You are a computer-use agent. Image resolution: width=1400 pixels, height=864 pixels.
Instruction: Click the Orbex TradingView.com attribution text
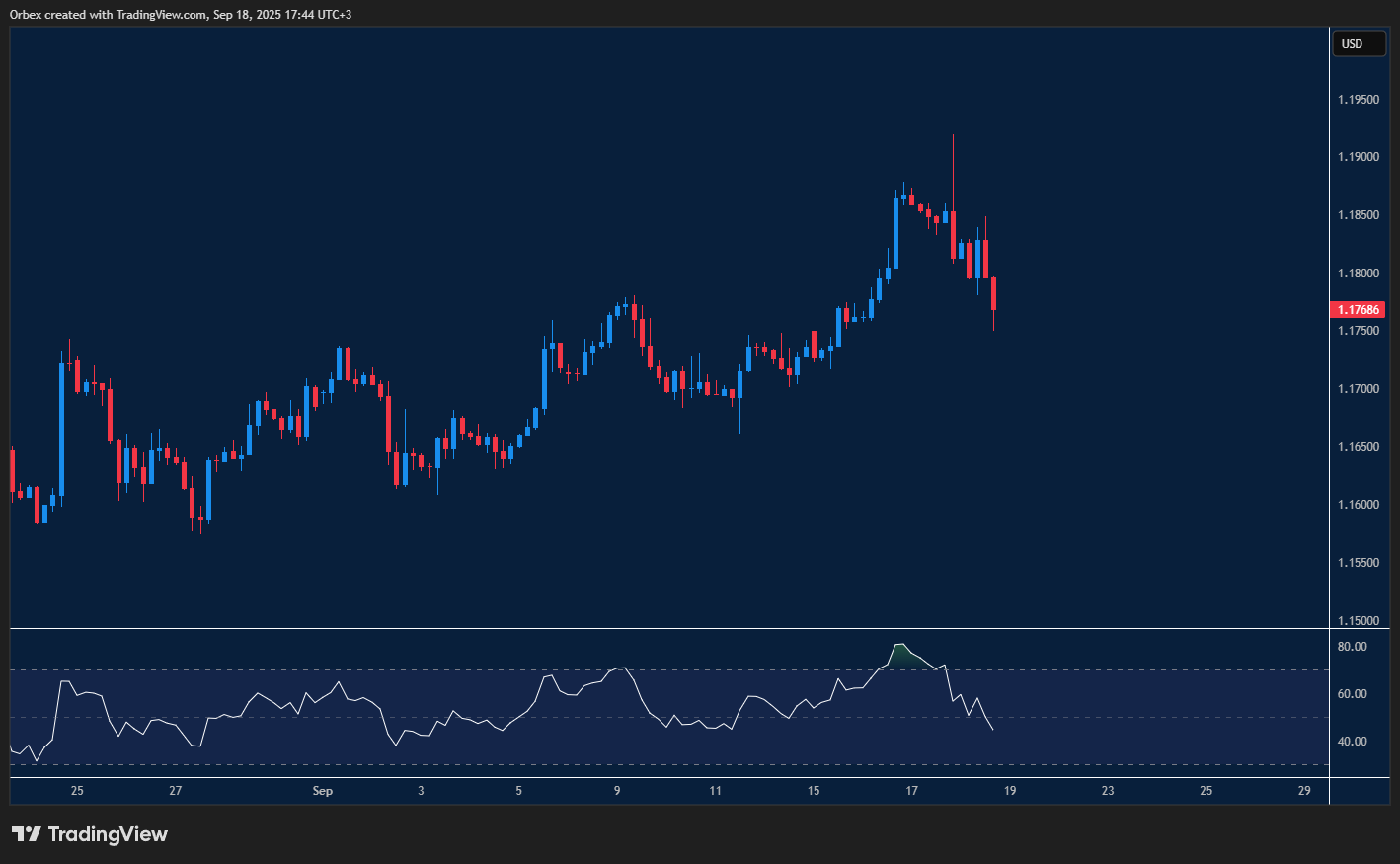(x=180, y=14)
